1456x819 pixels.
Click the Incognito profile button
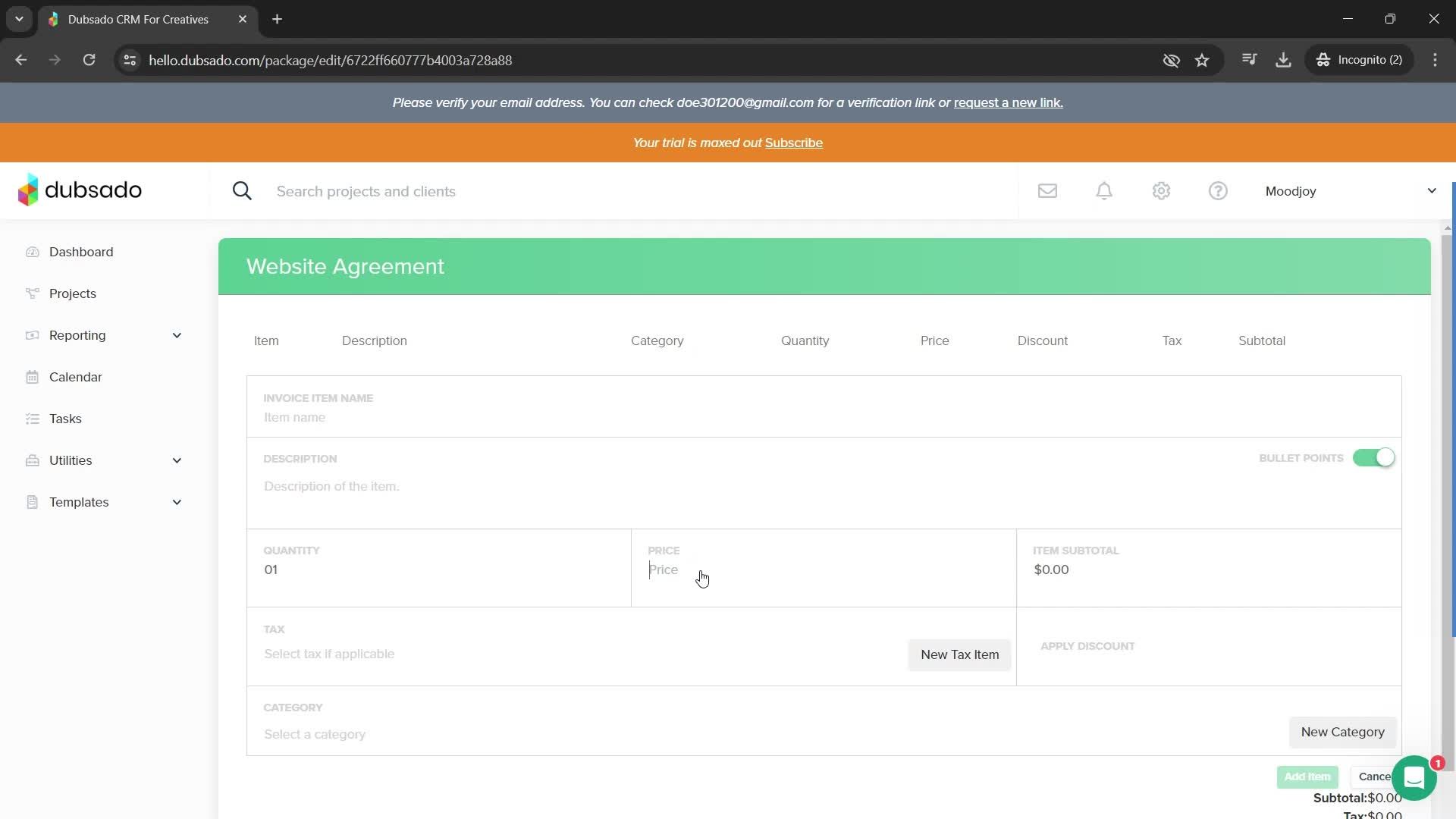click(x=1359, y=60)
